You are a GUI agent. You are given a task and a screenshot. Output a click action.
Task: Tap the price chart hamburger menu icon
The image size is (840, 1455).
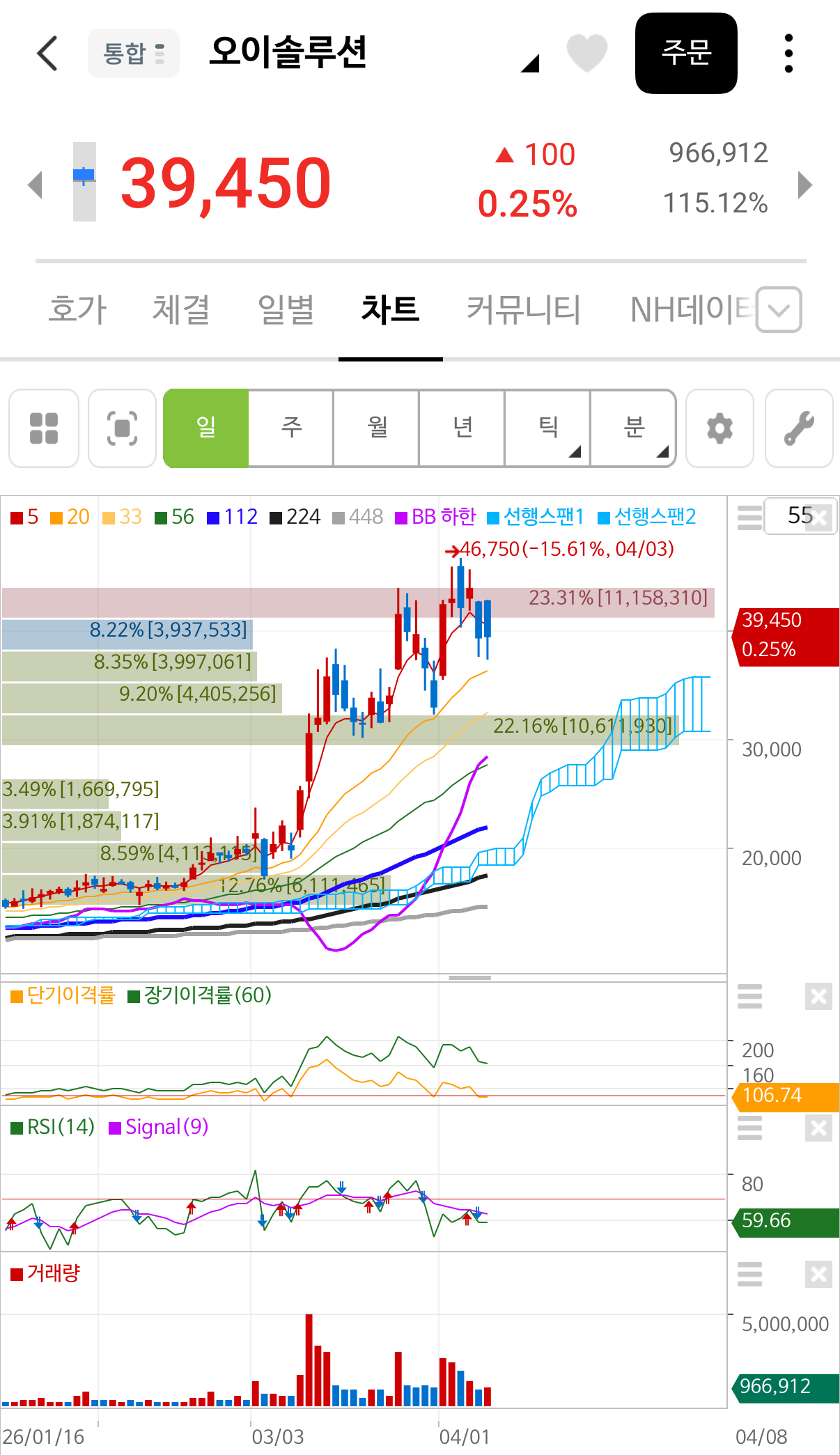(x=749, y=518)
